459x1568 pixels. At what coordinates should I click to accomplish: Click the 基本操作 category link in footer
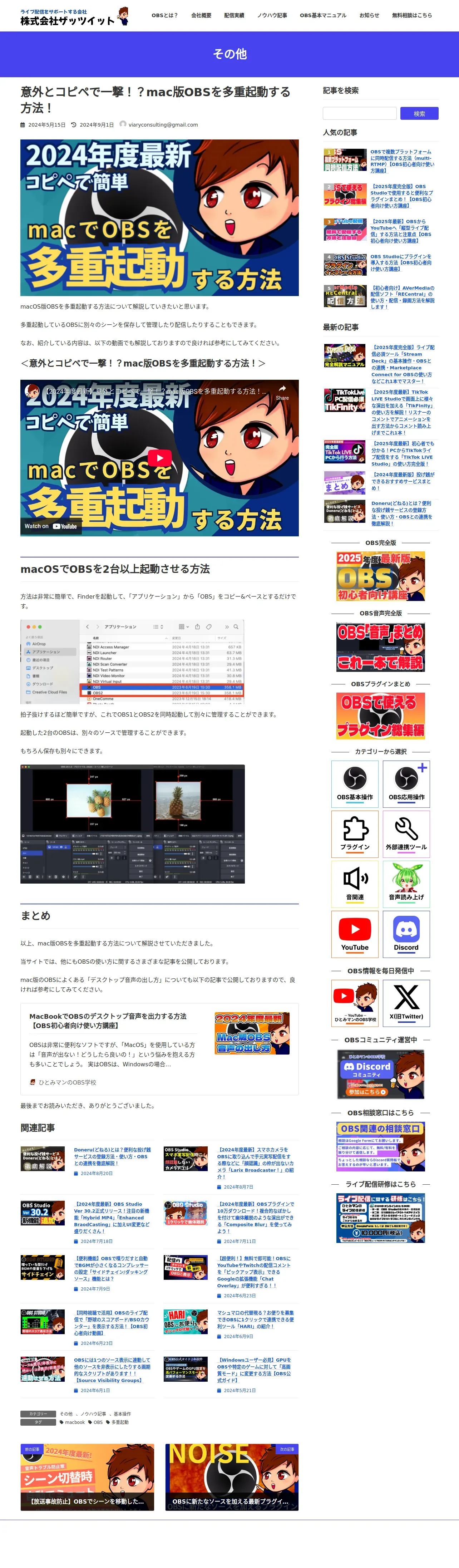pyautogui.click(x=122, y=1414)
